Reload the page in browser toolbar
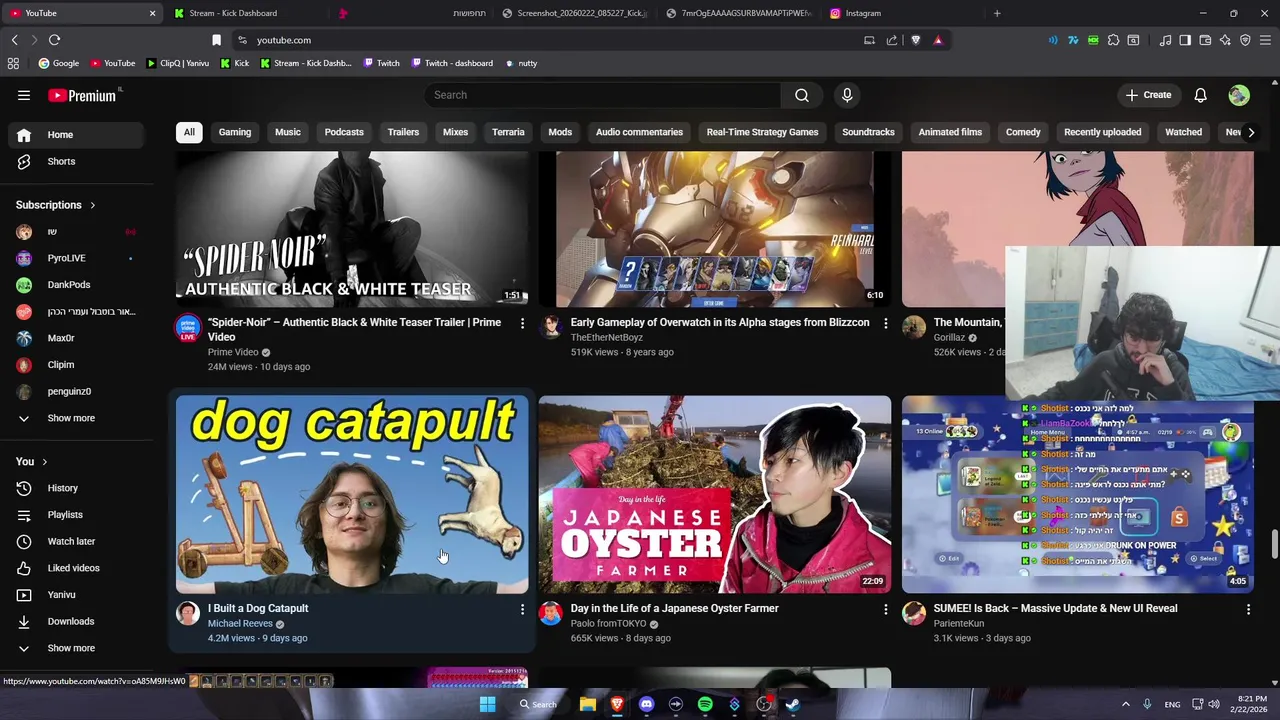This screenshot has width=1280, height=720. (54, 40)
